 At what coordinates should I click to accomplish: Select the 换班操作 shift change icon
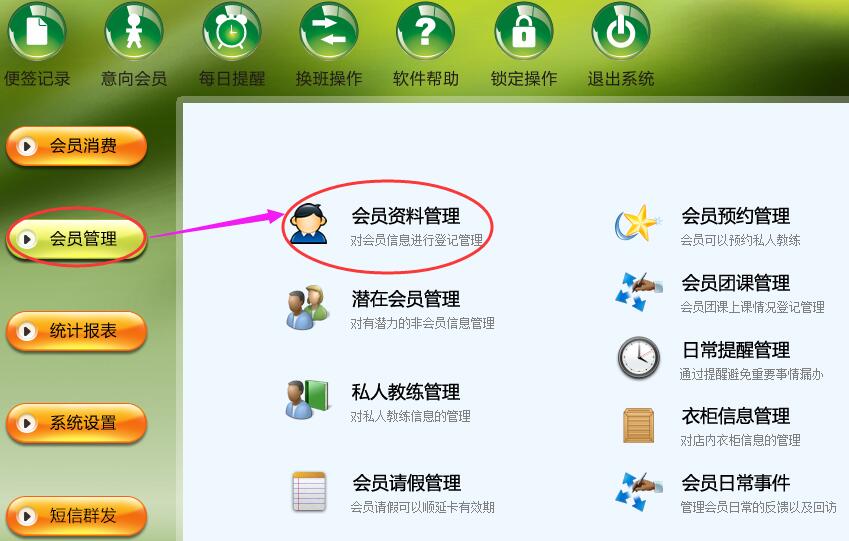click(x=329, y=31)
